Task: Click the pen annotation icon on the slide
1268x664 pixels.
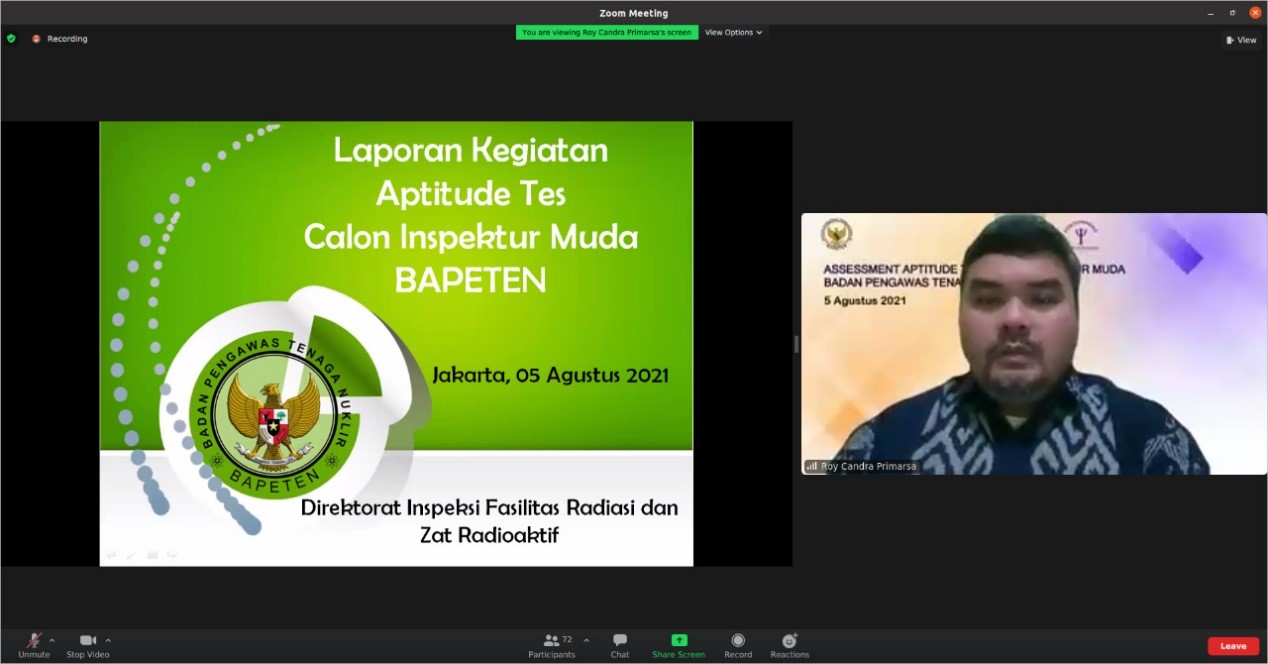Action: point(131,553)
